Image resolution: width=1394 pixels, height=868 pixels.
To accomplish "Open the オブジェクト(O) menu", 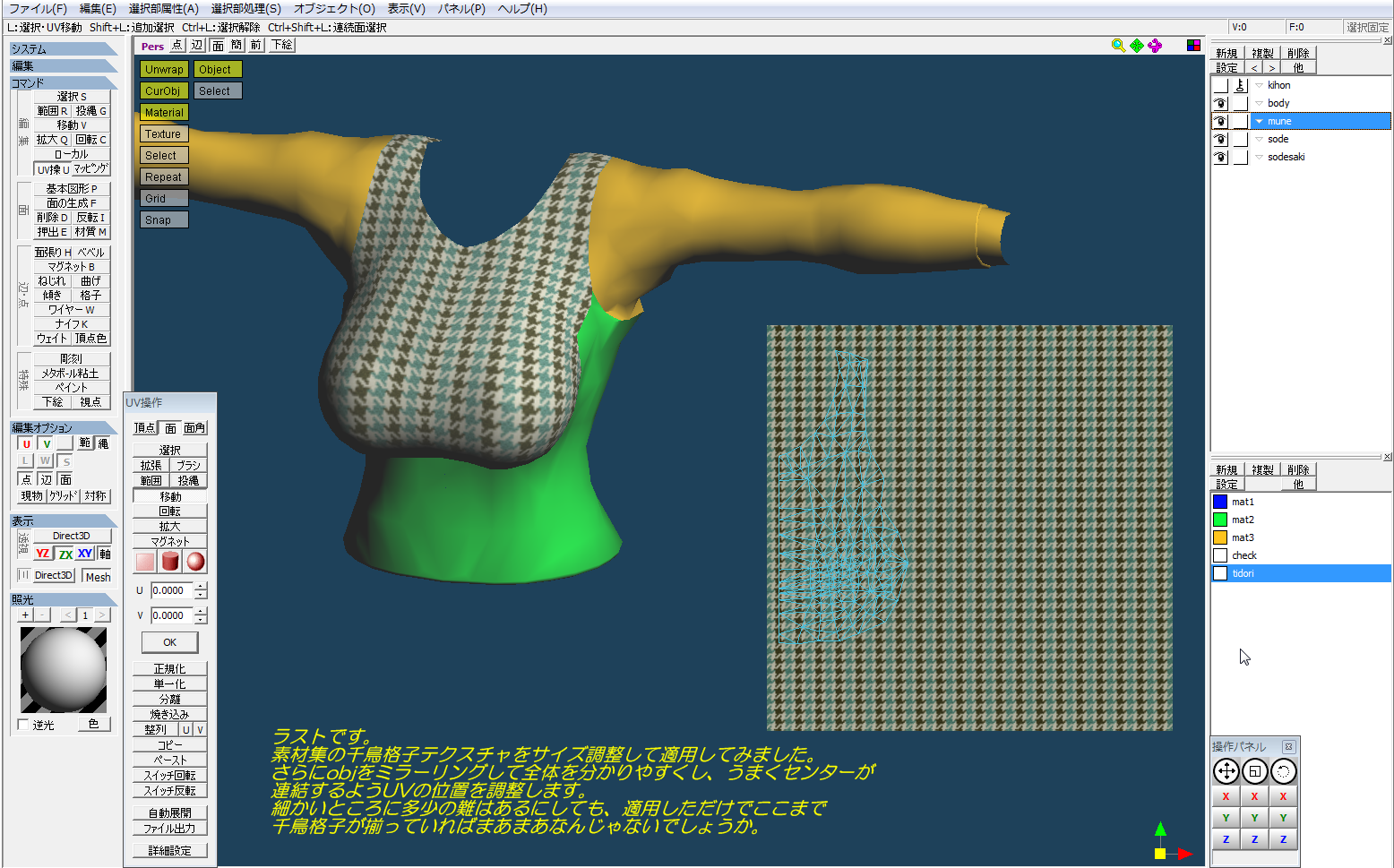I will pos(334,8).
